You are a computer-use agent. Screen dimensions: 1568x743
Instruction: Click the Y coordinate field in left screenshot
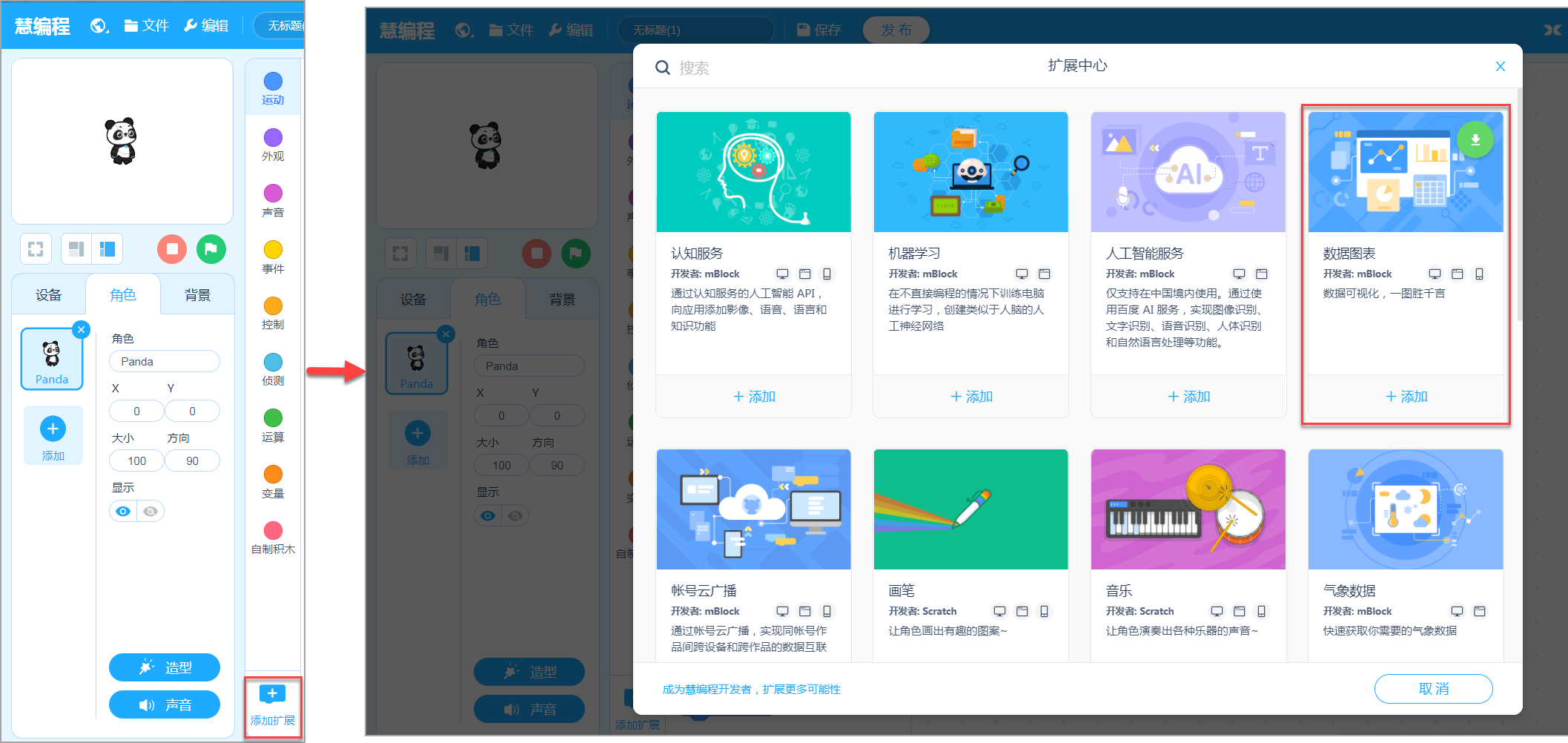pos(193,412)
